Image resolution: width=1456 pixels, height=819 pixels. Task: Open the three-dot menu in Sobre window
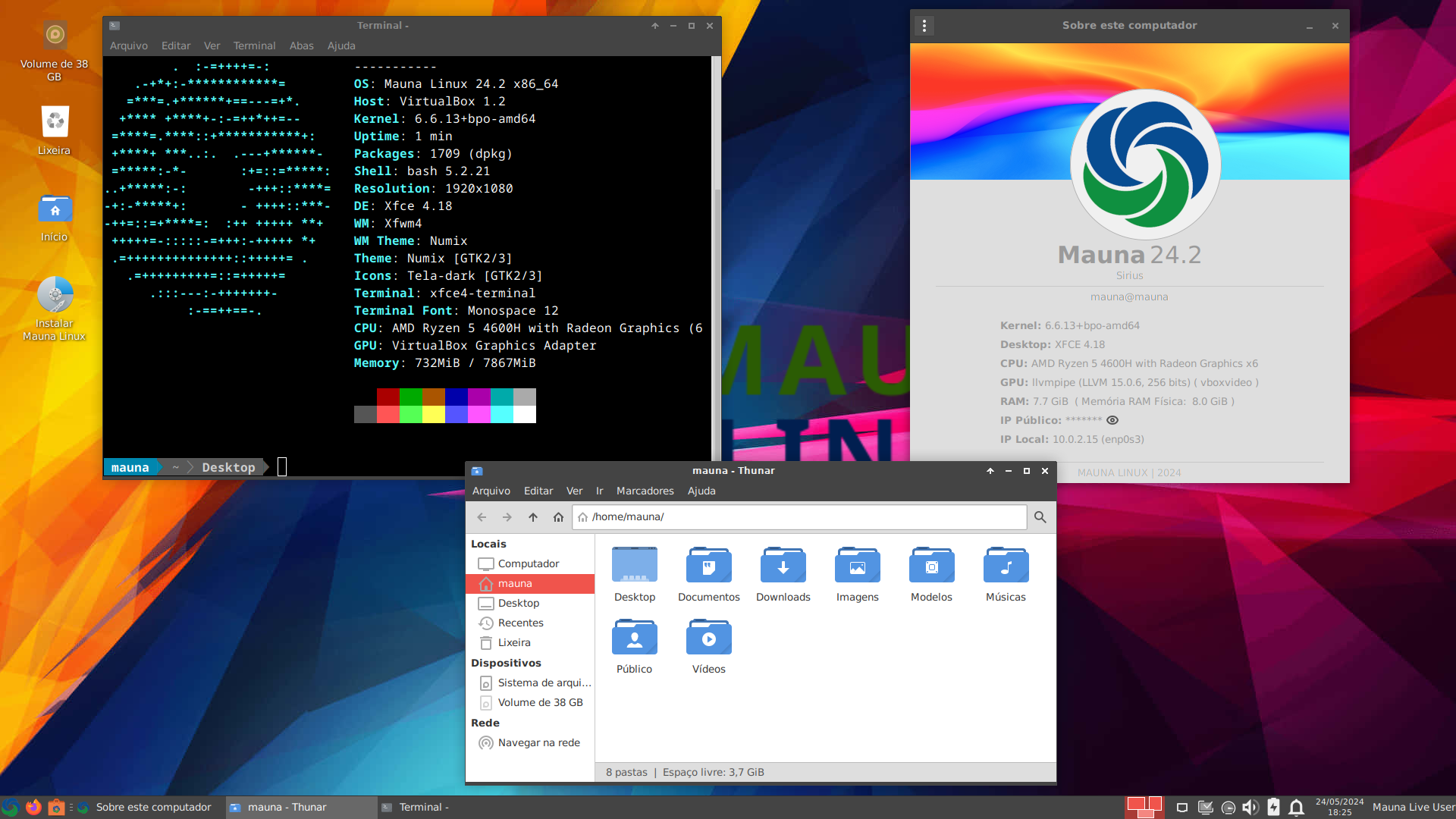[924, 26]
